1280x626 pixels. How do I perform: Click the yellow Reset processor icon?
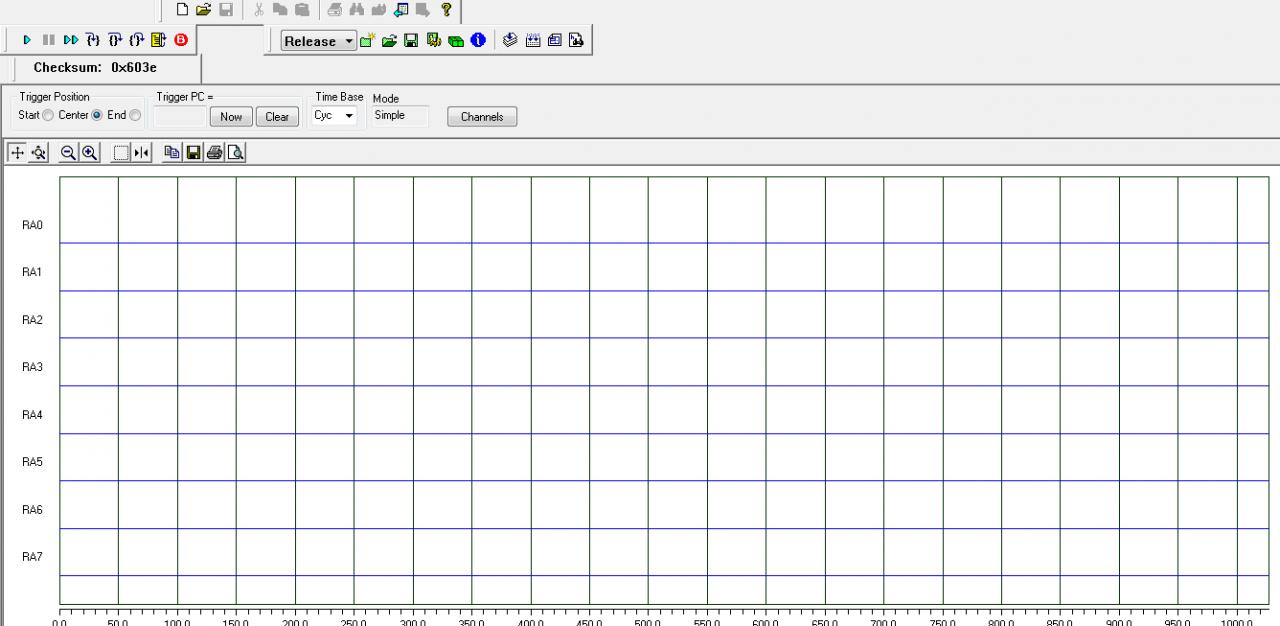click(x=159, y=40)
